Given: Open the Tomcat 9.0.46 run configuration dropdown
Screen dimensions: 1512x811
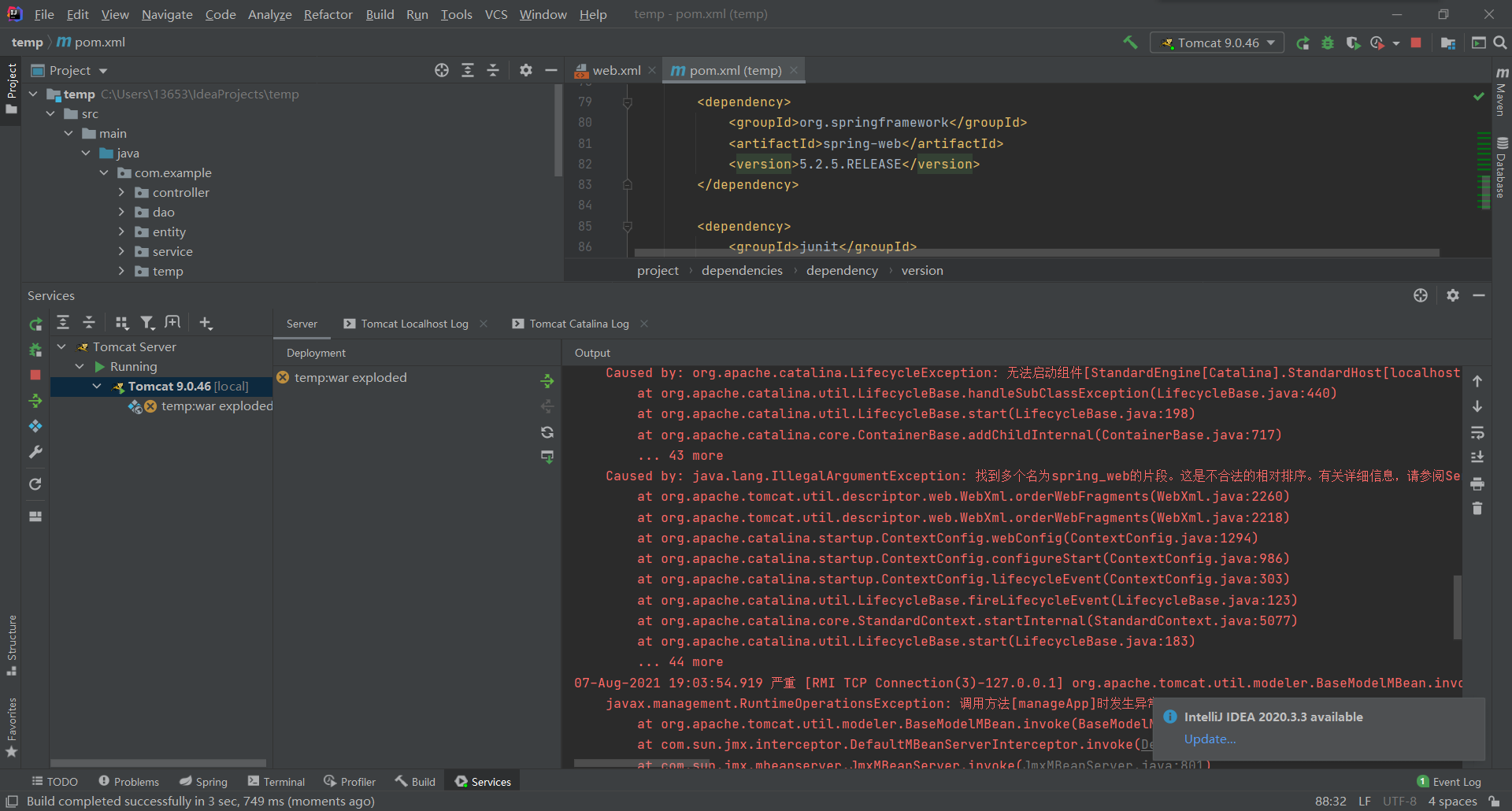Looking at the screenshot, I should point(1217,43).
